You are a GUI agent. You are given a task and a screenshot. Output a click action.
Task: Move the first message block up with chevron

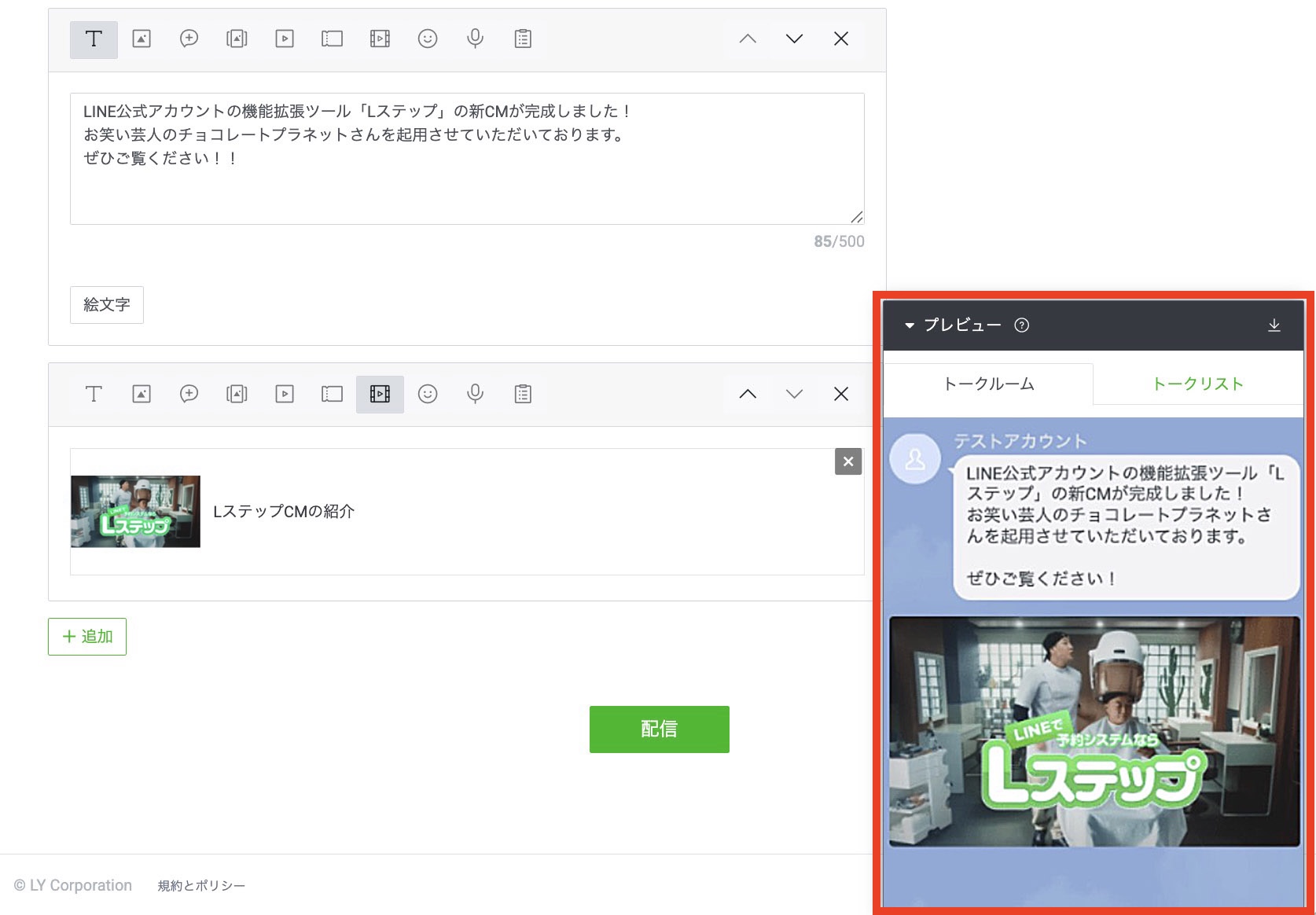click(746, 39)
